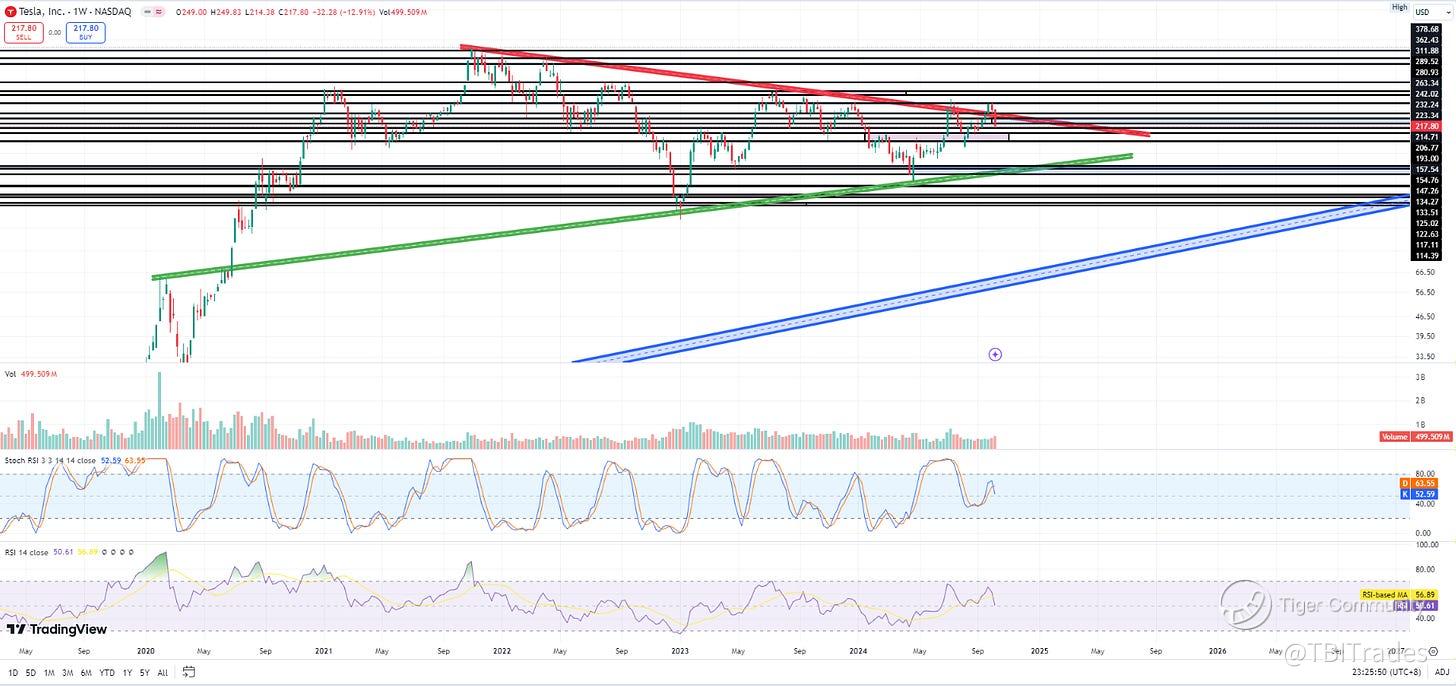The image size is (1456, 686).
Task: Click the 0.00 spread value between Sell and Buy
Action: coord(54,32)
